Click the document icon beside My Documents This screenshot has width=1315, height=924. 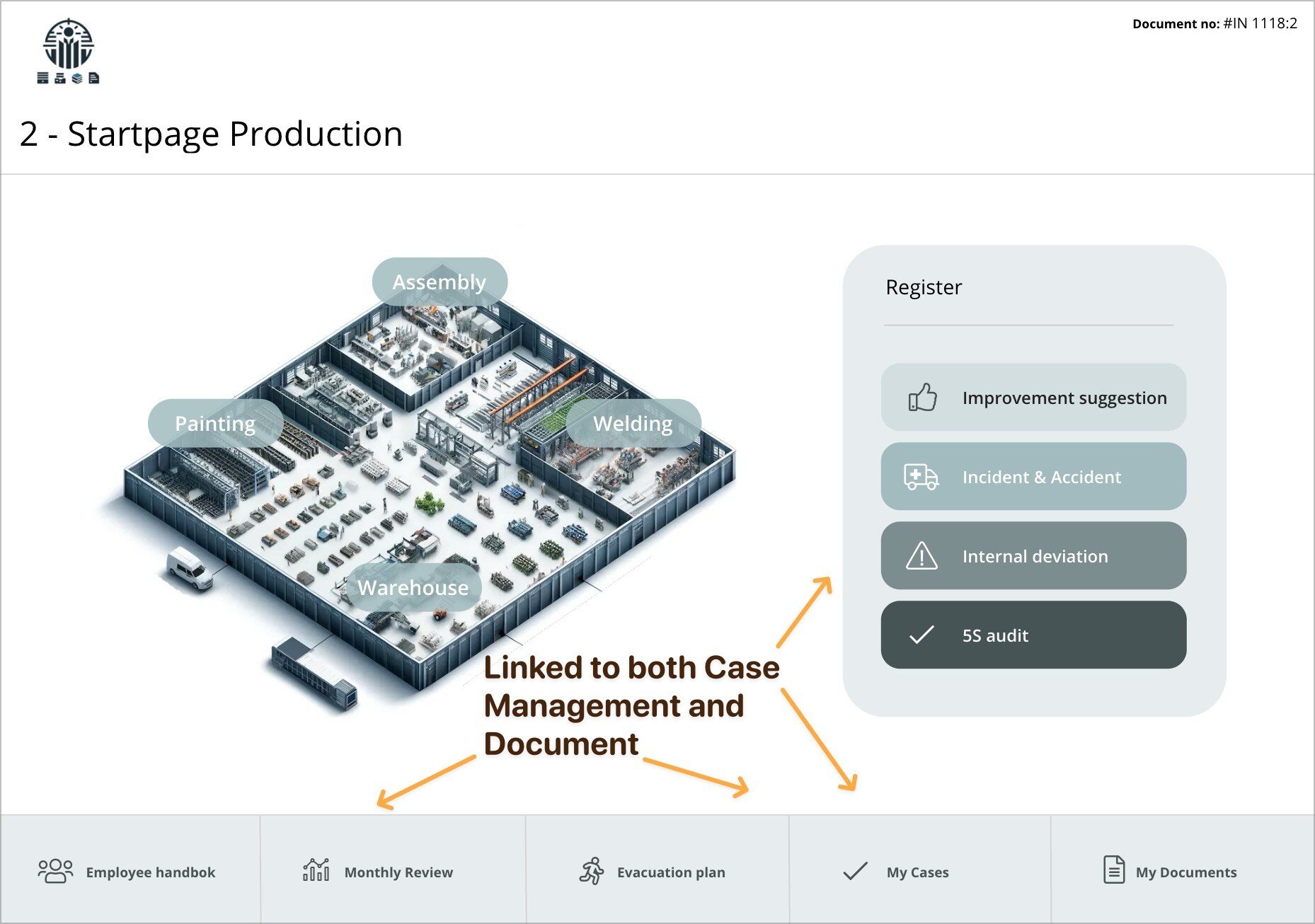(x=1114, y=870)
